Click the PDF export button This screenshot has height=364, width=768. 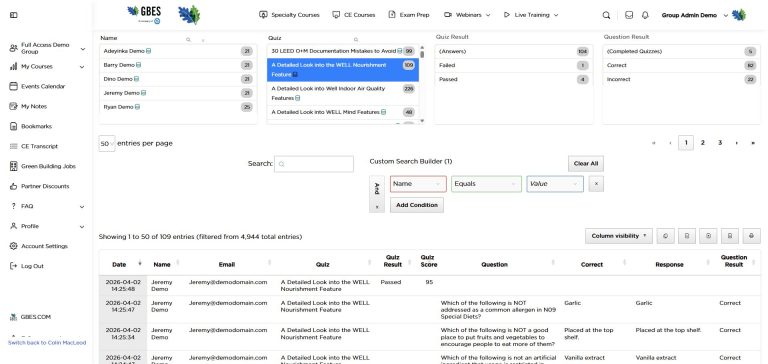coord(730,236)
